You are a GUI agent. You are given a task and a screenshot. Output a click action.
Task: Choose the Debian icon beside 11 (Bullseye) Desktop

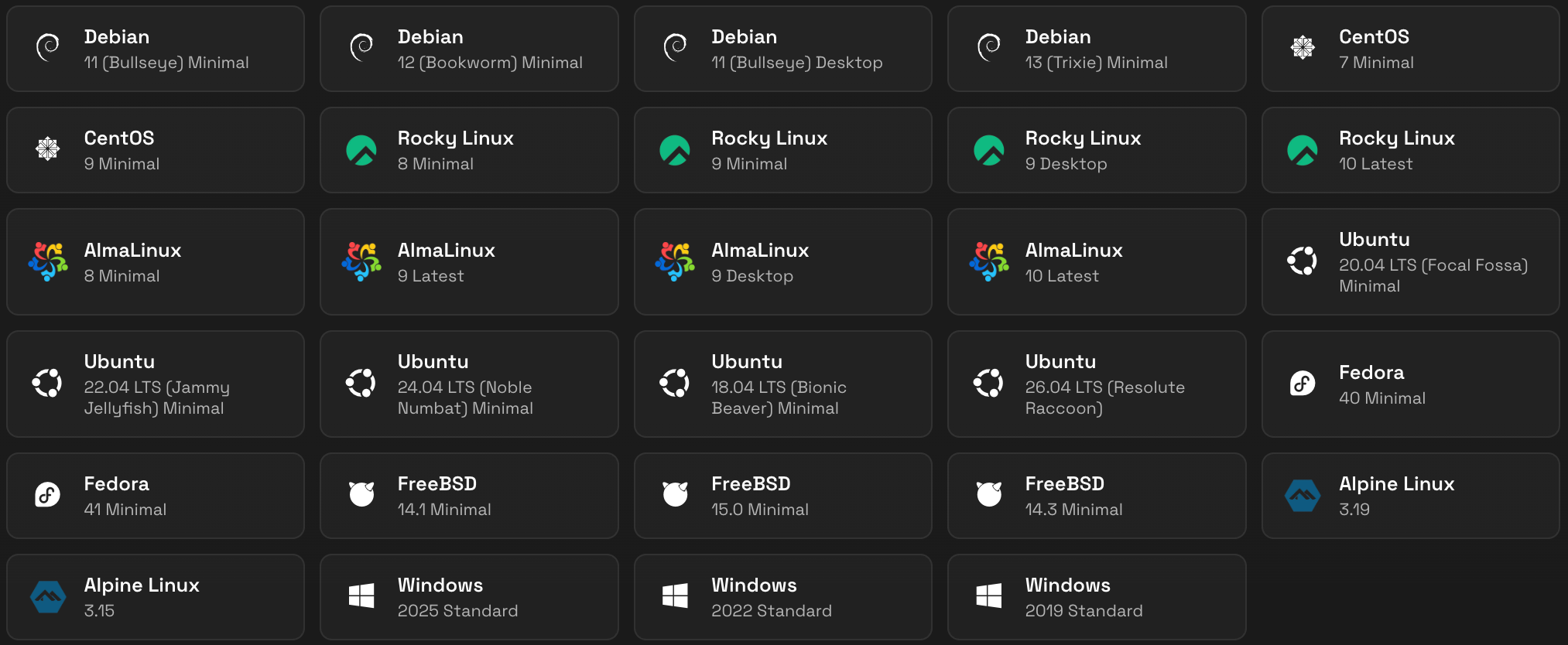coord(676,48)
